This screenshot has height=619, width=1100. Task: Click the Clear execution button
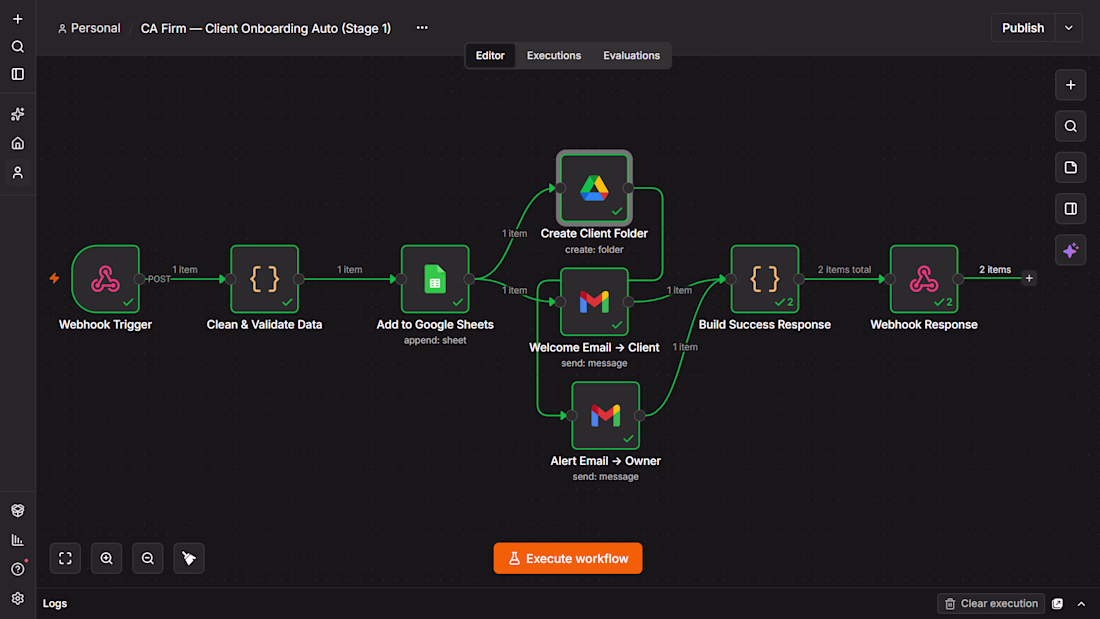tap(991, 604)
